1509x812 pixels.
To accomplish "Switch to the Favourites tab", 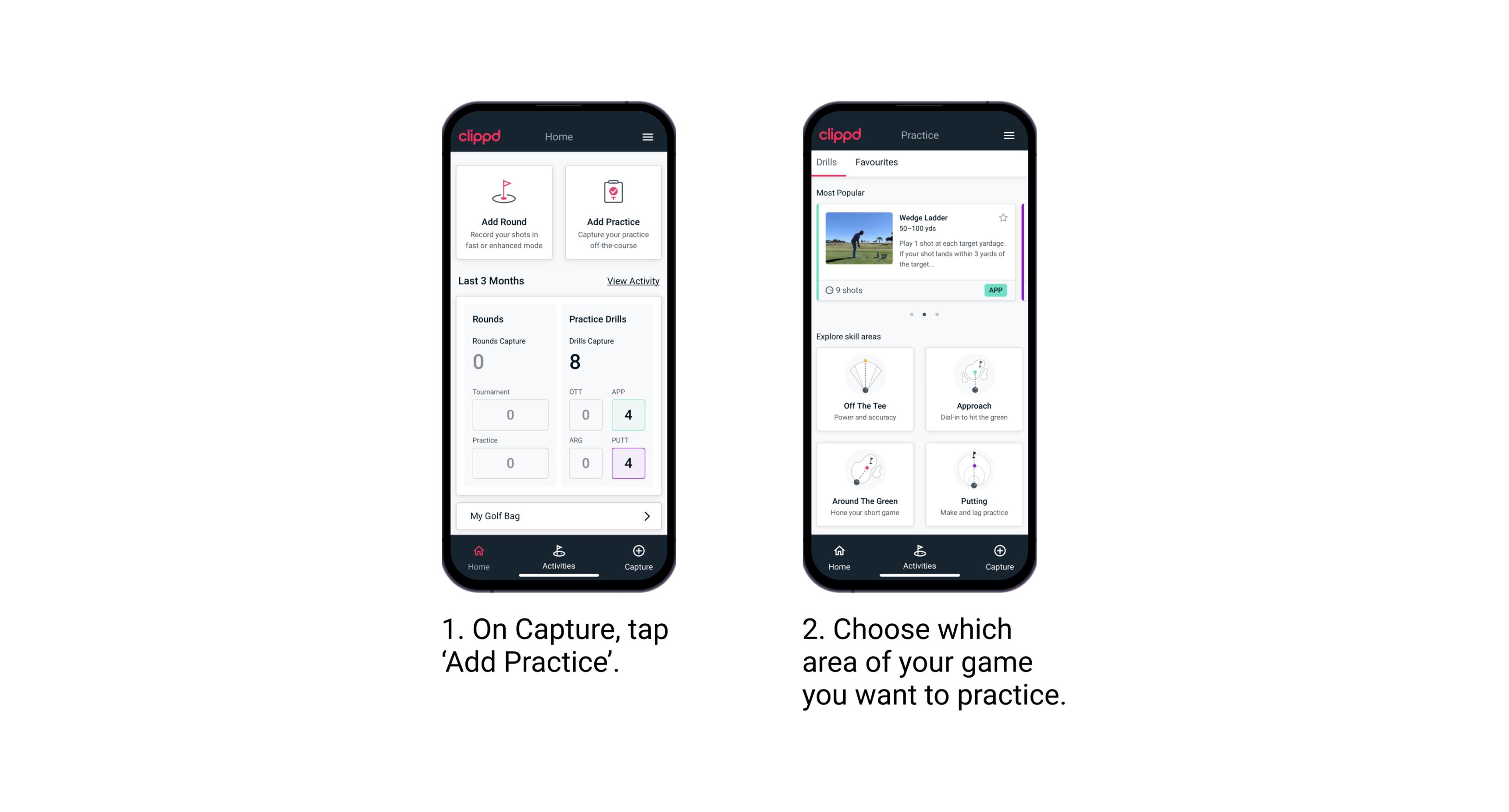I will 877,163.
